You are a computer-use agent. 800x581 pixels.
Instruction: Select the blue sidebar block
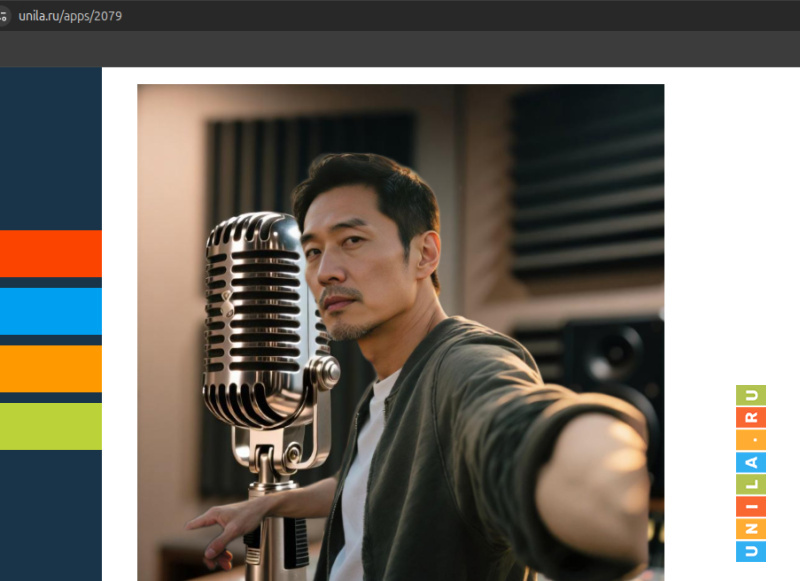[51, 311]
